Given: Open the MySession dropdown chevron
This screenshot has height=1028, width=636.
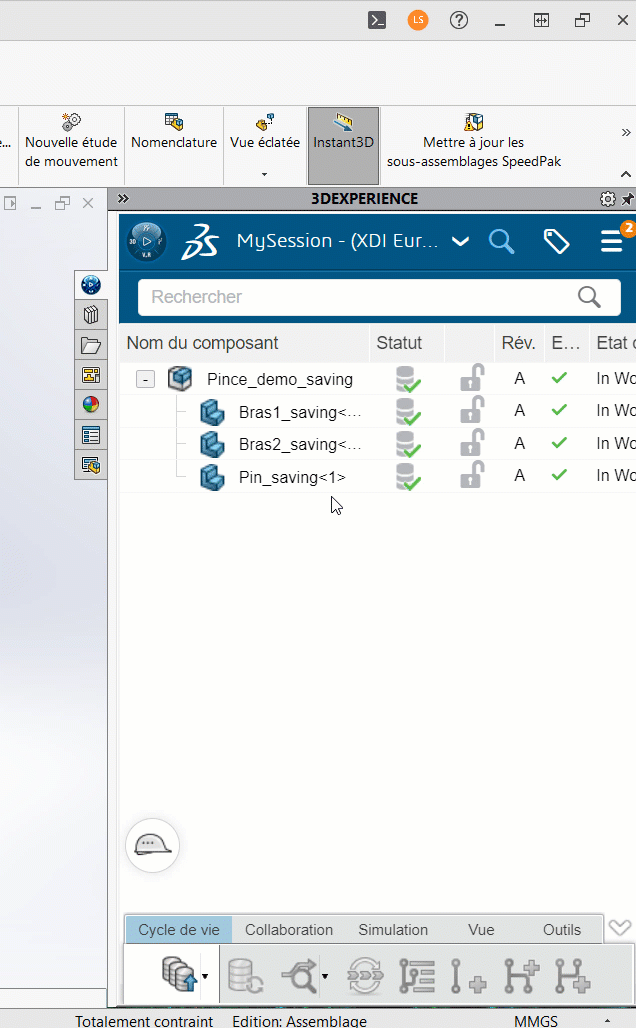Looking at the screenshot, I should [x=460, y=241].
